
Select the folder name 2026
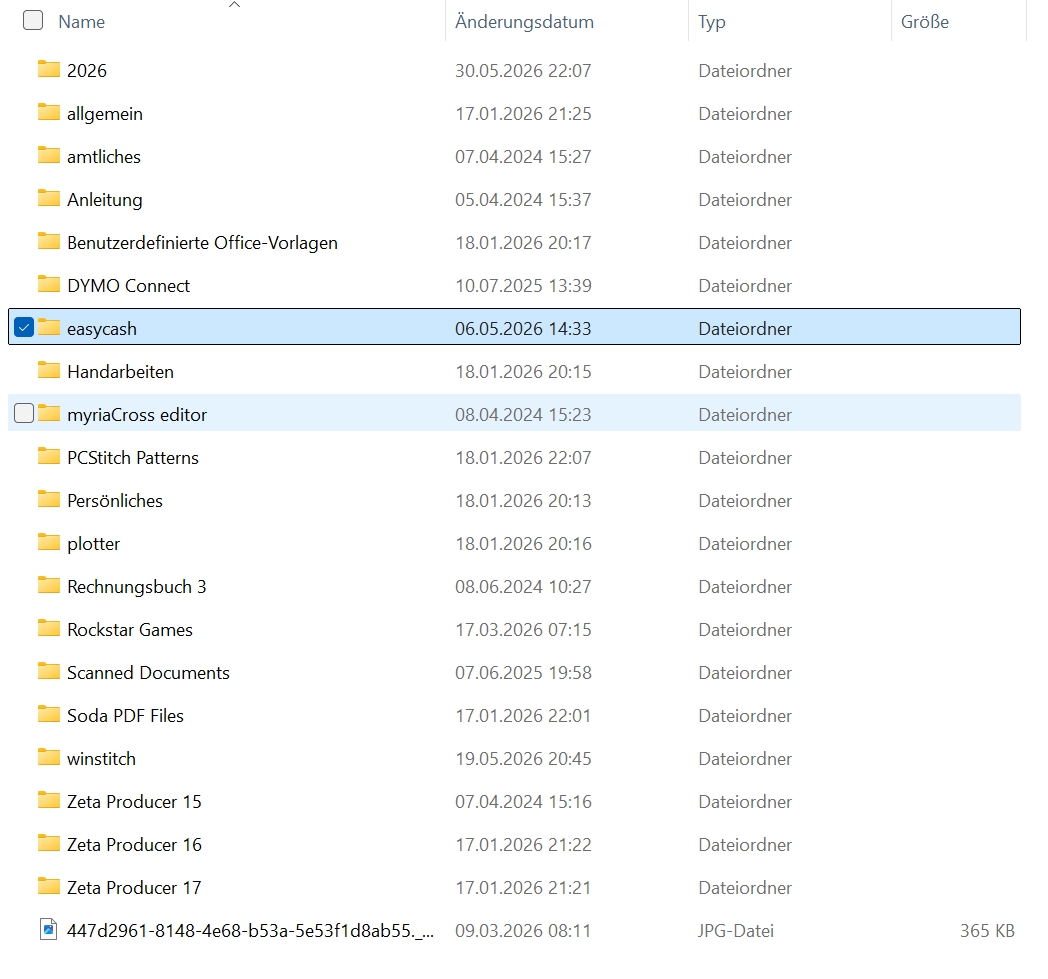click(x=87, y=71)
